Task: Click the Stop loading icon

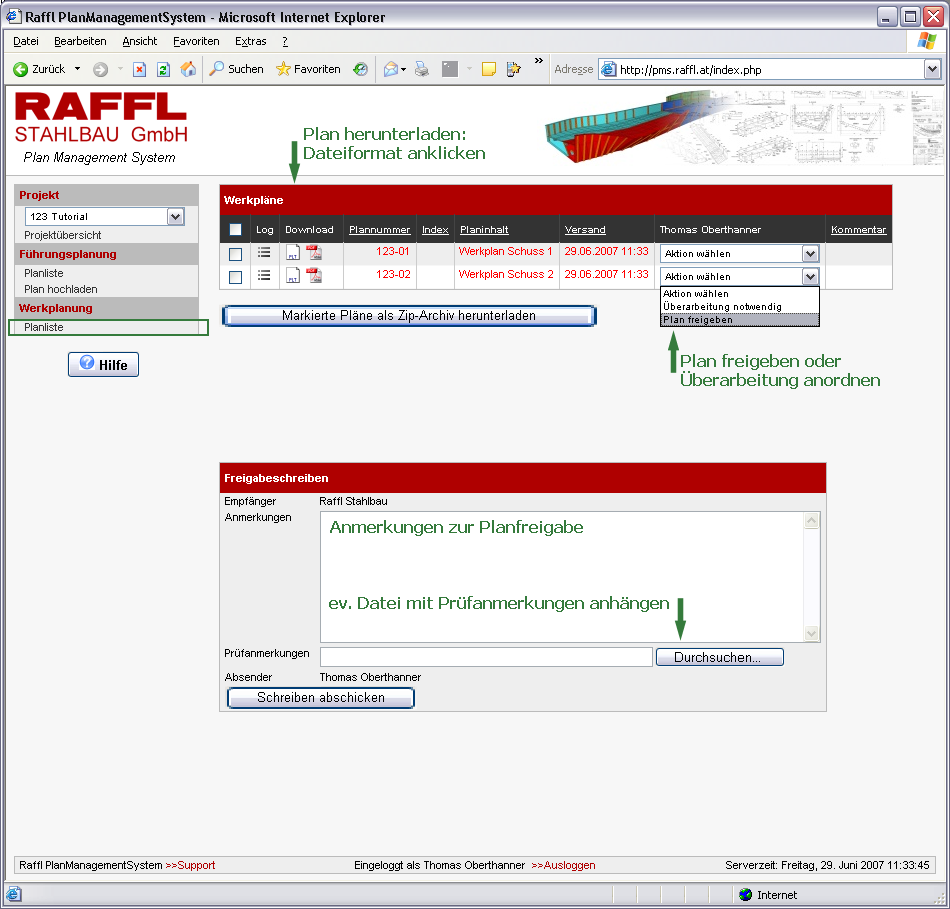Action: pyautogui.click(x=140, y=69)
